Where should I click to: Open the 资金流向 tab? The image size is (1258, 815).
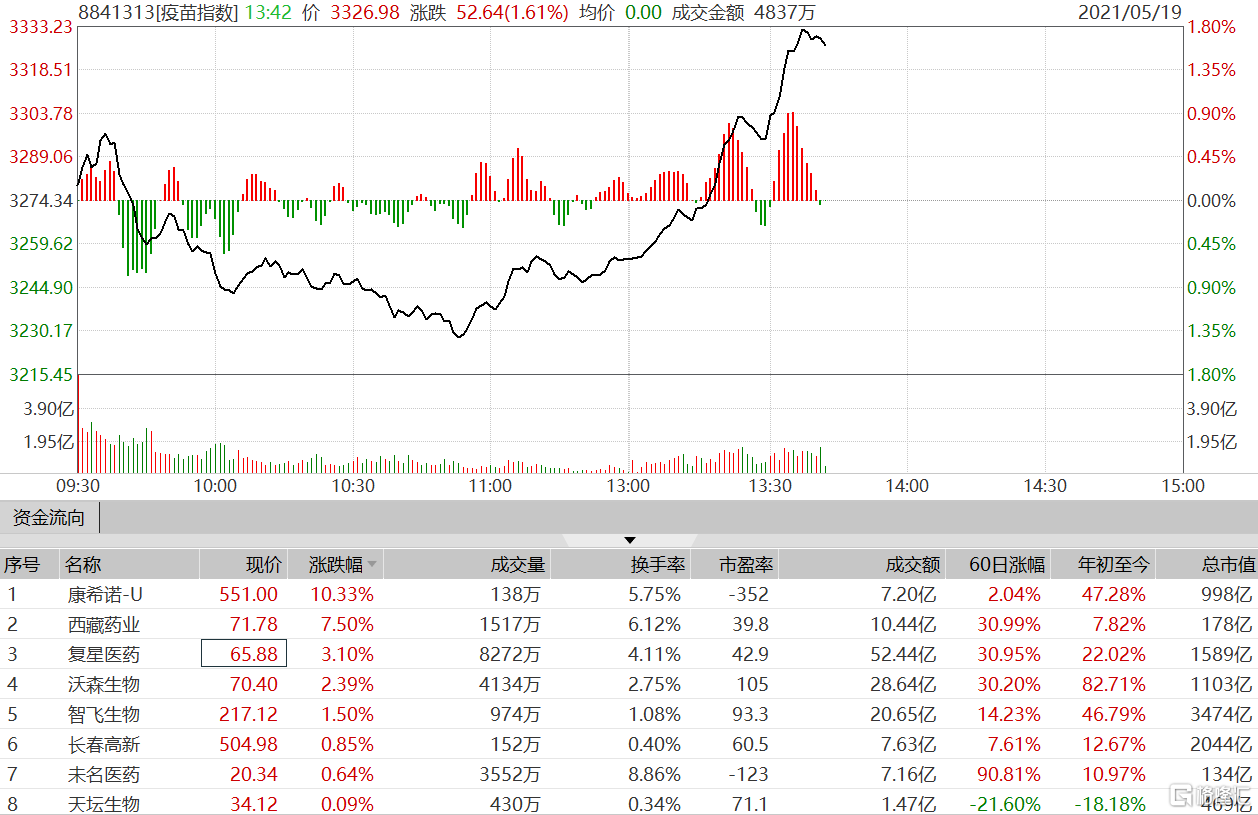click(x=49, y=518)
